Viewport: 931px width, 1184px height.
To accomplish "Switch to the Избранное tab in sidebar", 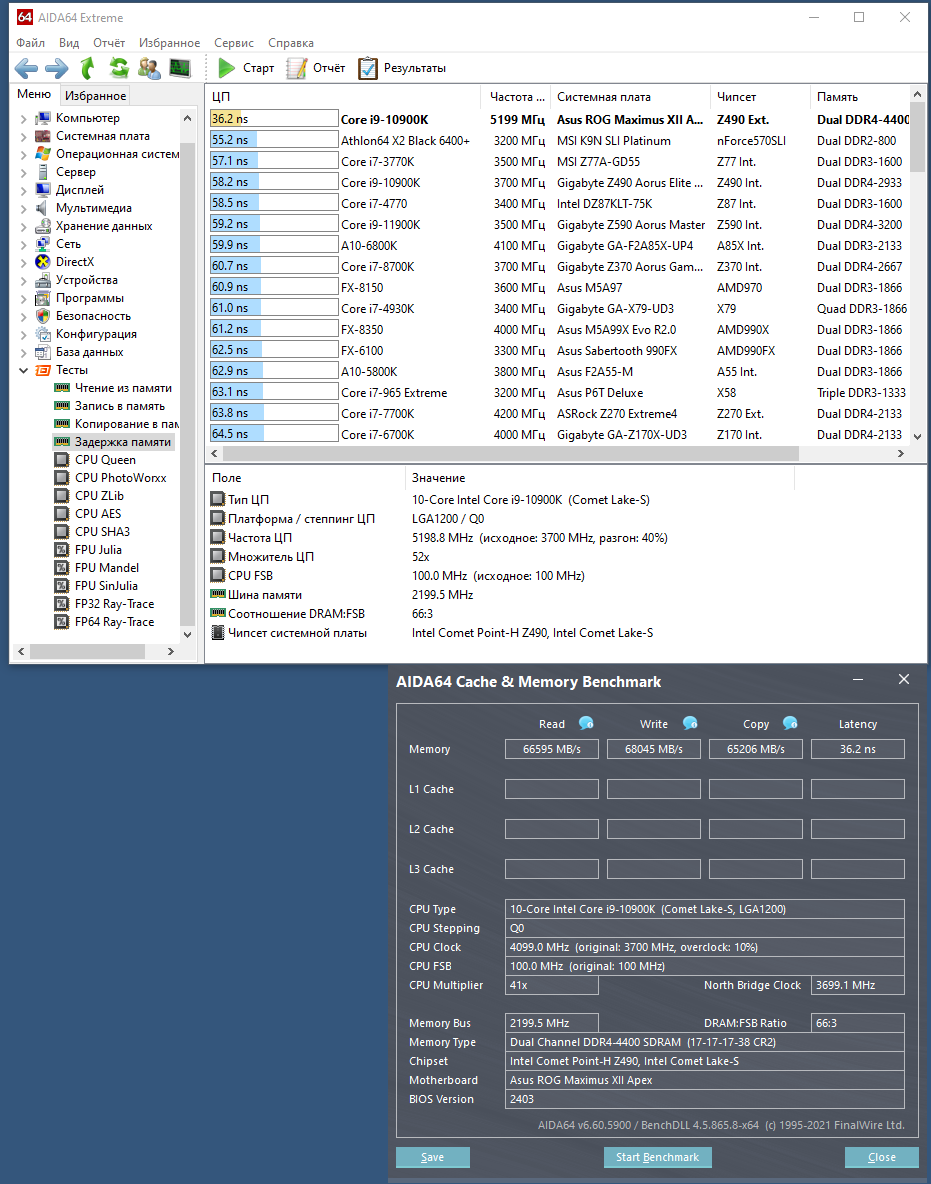I will click(95, 96).
